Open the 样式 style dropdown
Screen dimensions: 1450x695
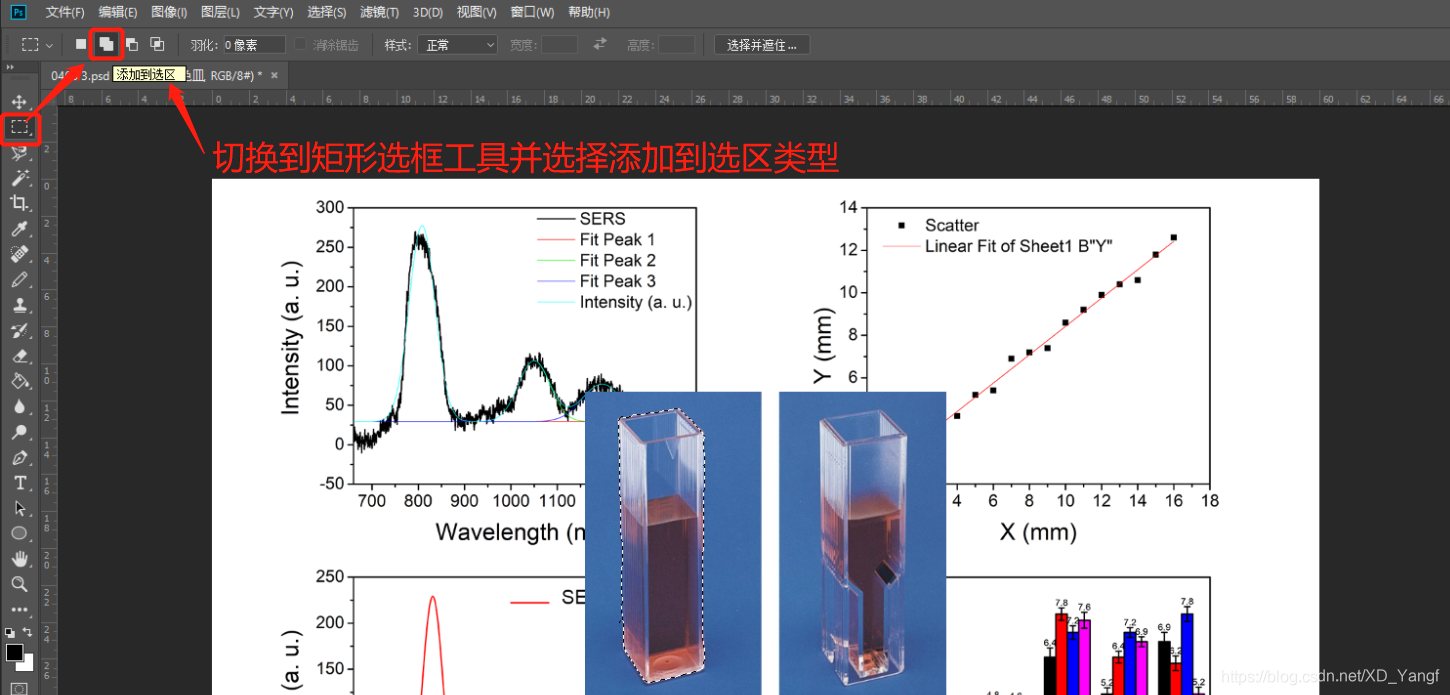[x=458, y=45]
